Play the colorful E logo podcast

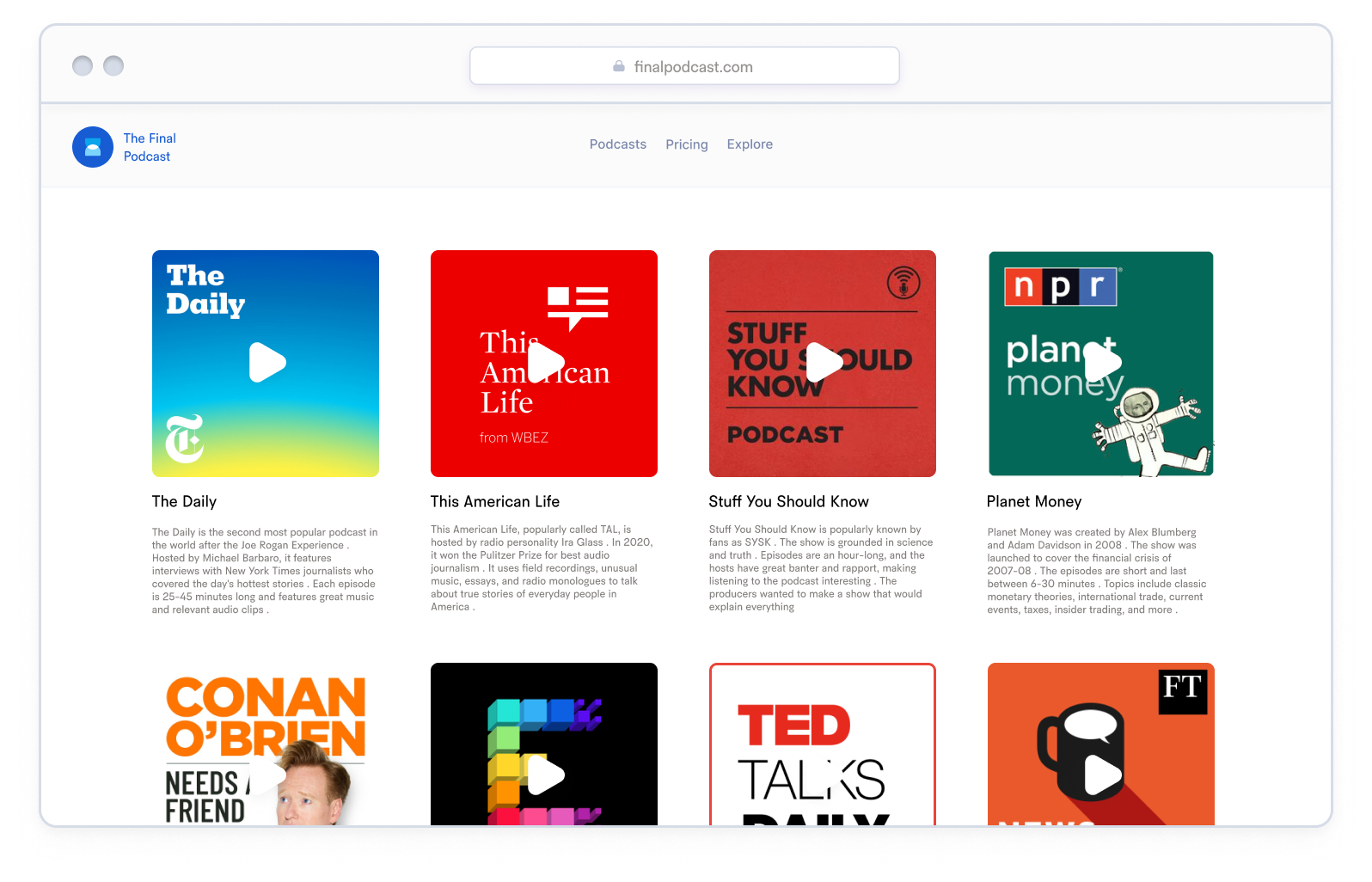[x=545, y=775]
